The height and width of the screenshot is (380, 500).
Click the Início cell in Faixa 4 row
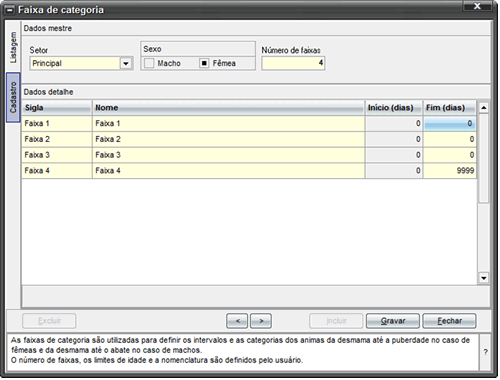point(394,171)
